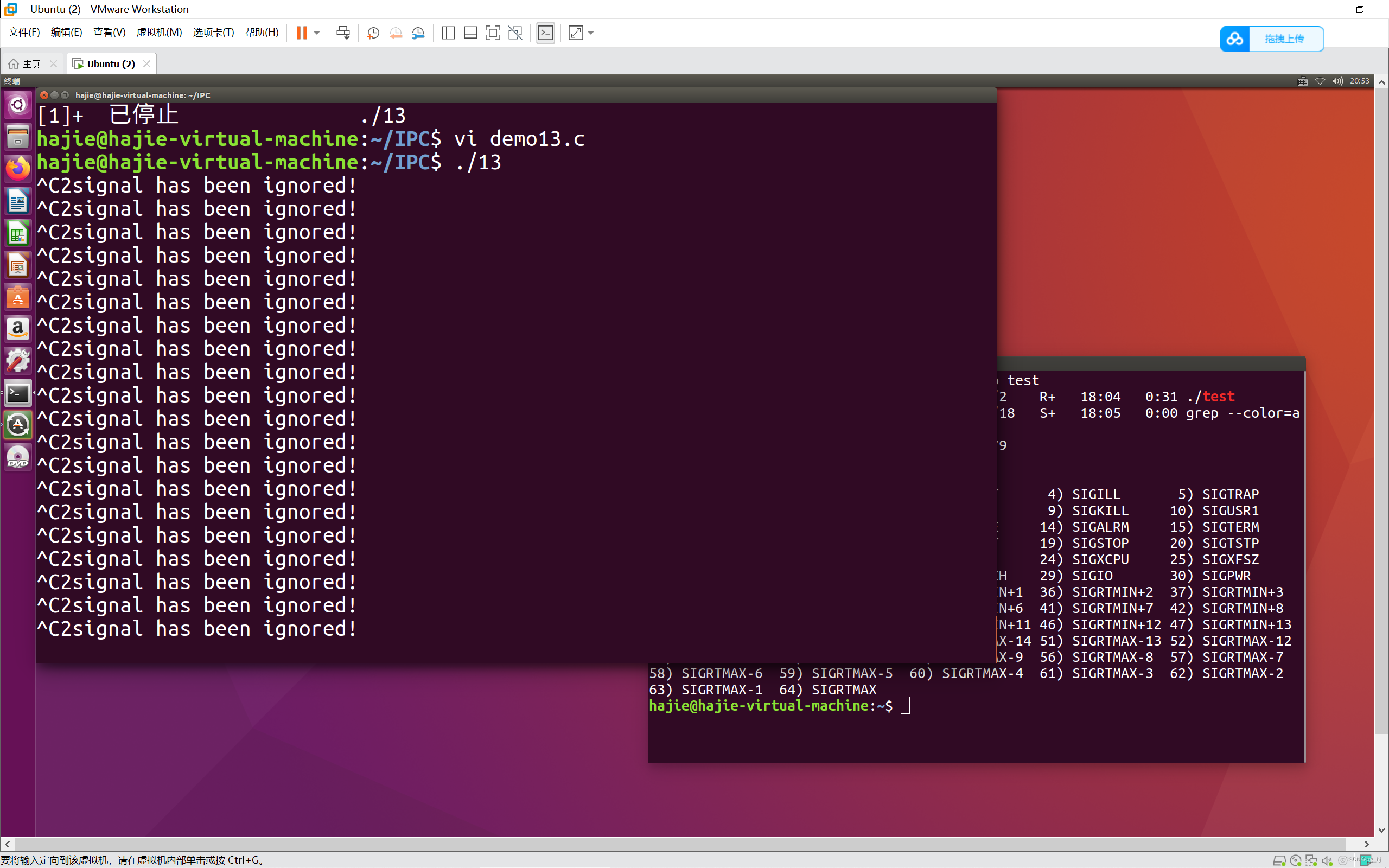Close the 主页 home tab
Screen dimensions: 1389x868
click(x=53, y=63)
